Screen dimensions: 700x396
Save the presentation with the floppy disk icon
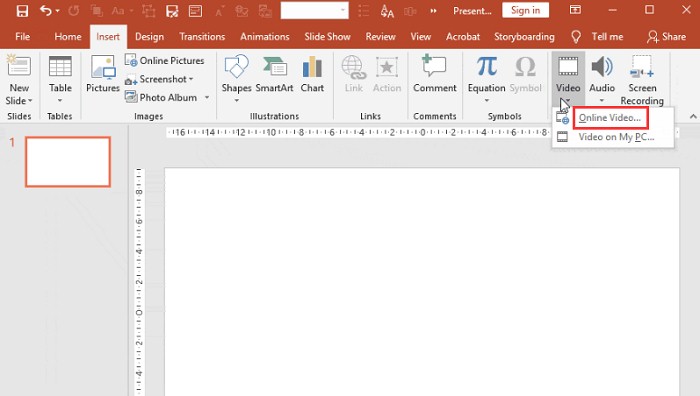pos(22,11)
